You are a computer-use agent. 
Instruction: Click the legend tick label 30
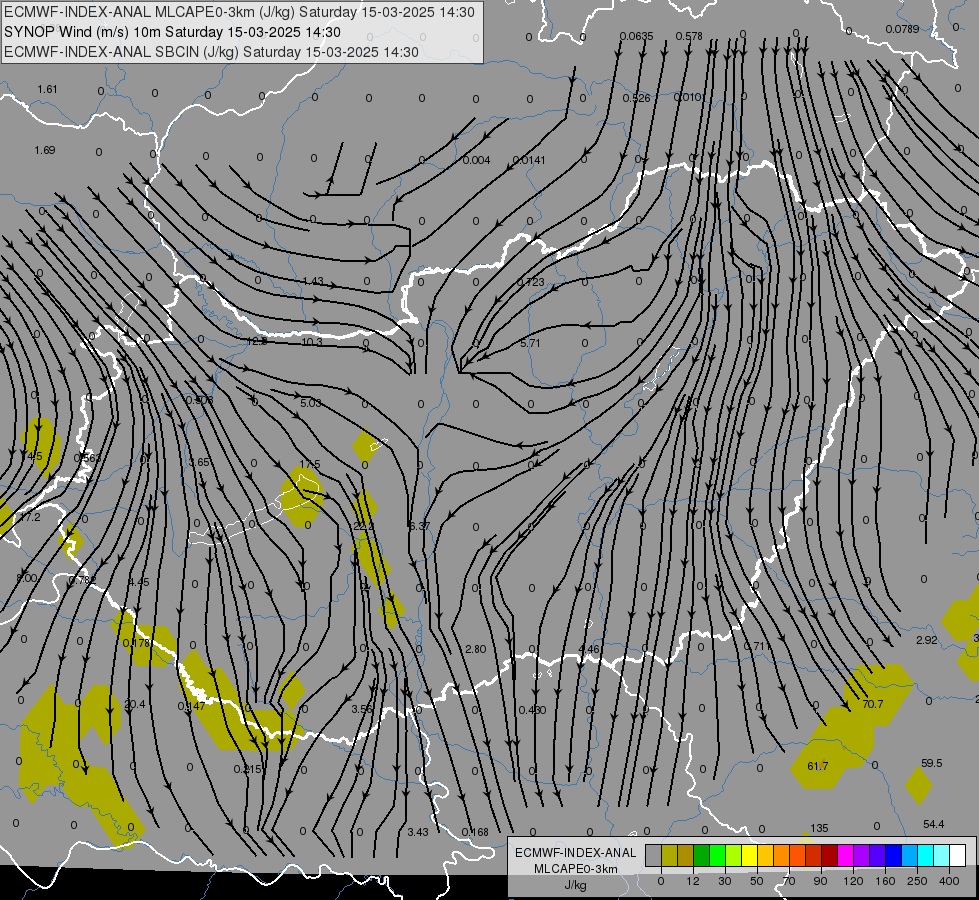725,881
